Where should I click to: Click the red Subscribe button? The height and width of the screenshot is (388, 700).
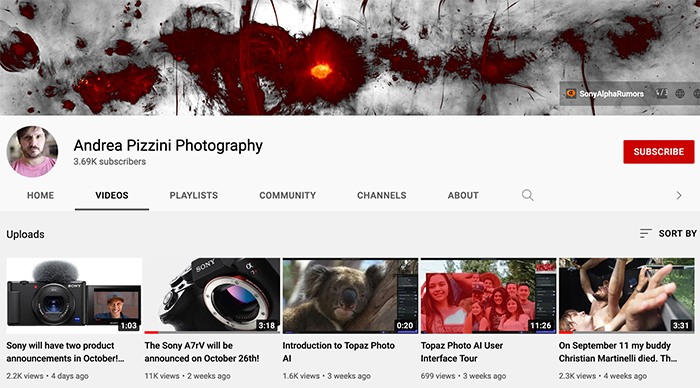[658, 152]
